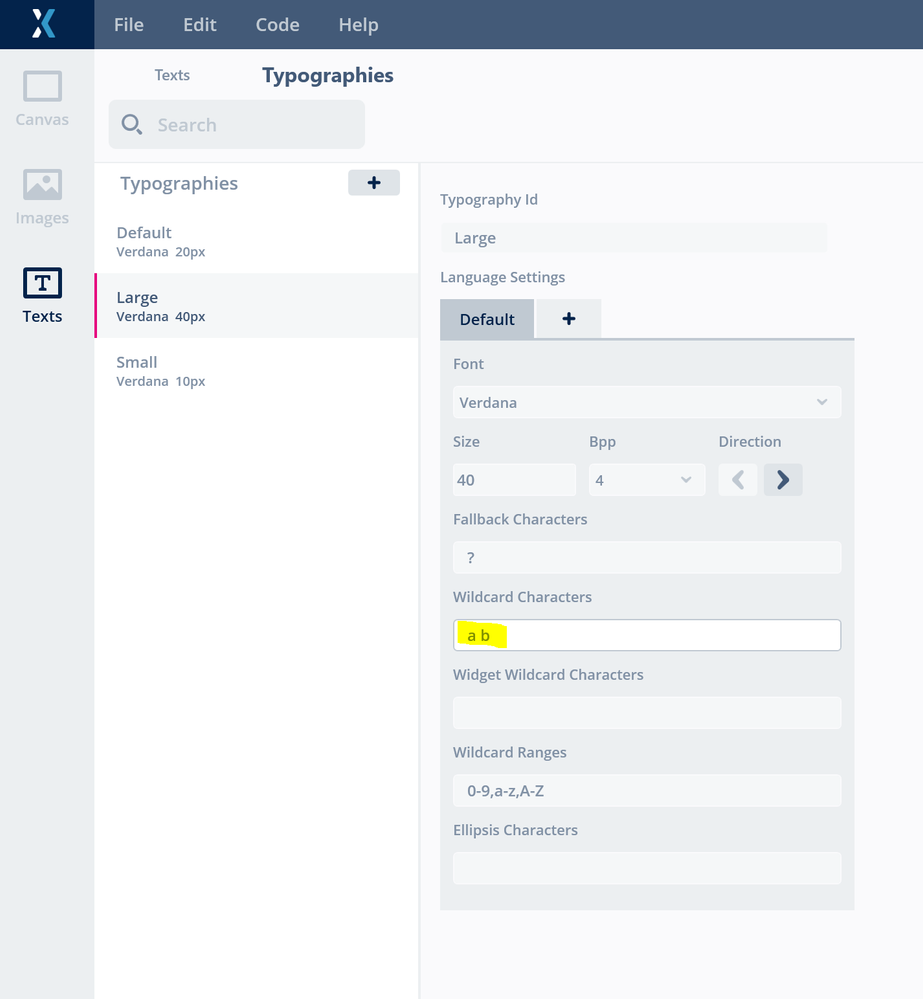This screenshot has height=999, width=923.
Task: Click the Ellipsis Characters field
Action: click(647, 868)
